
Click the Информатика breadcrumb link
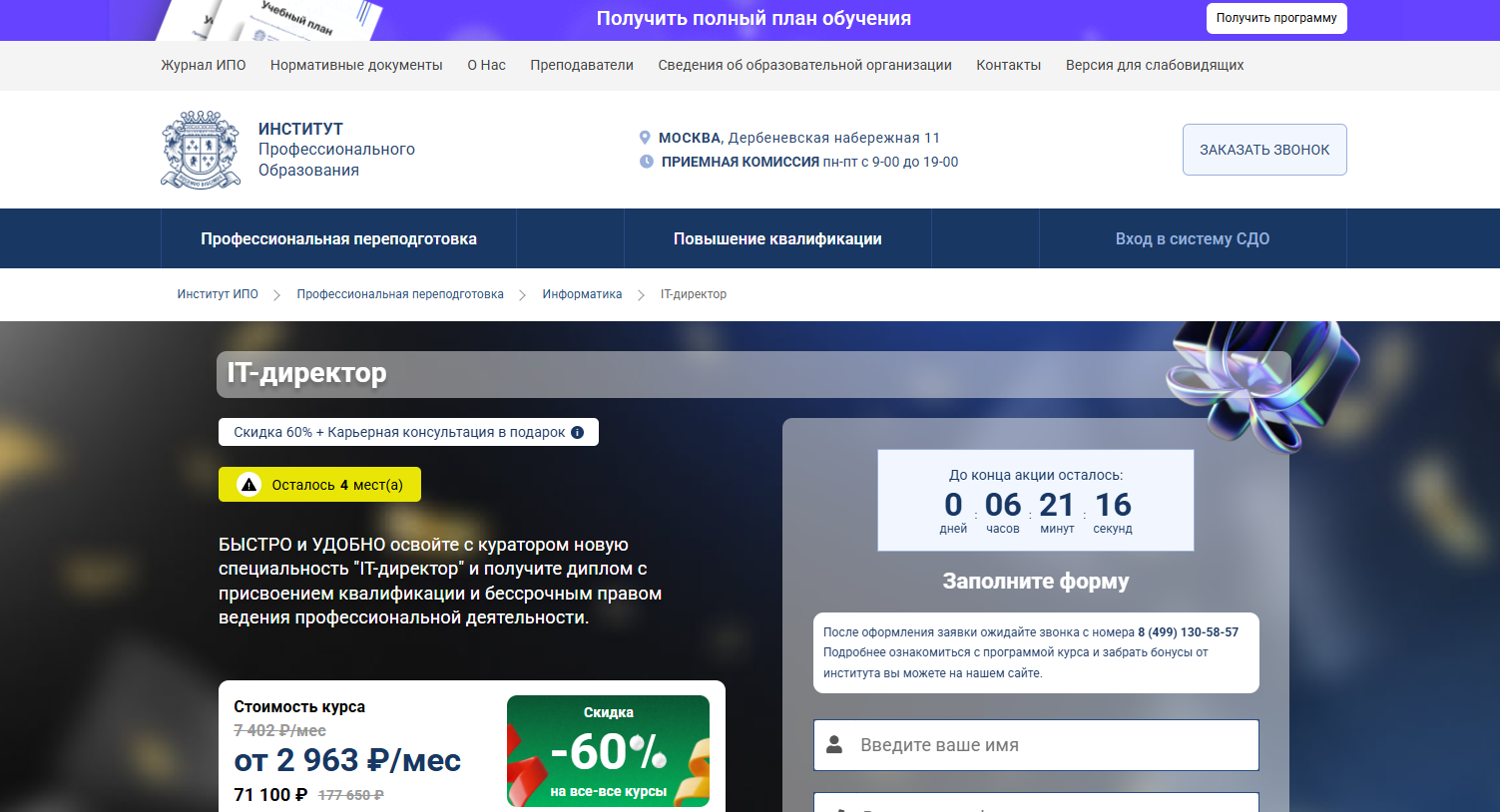[x=582, y=294]
